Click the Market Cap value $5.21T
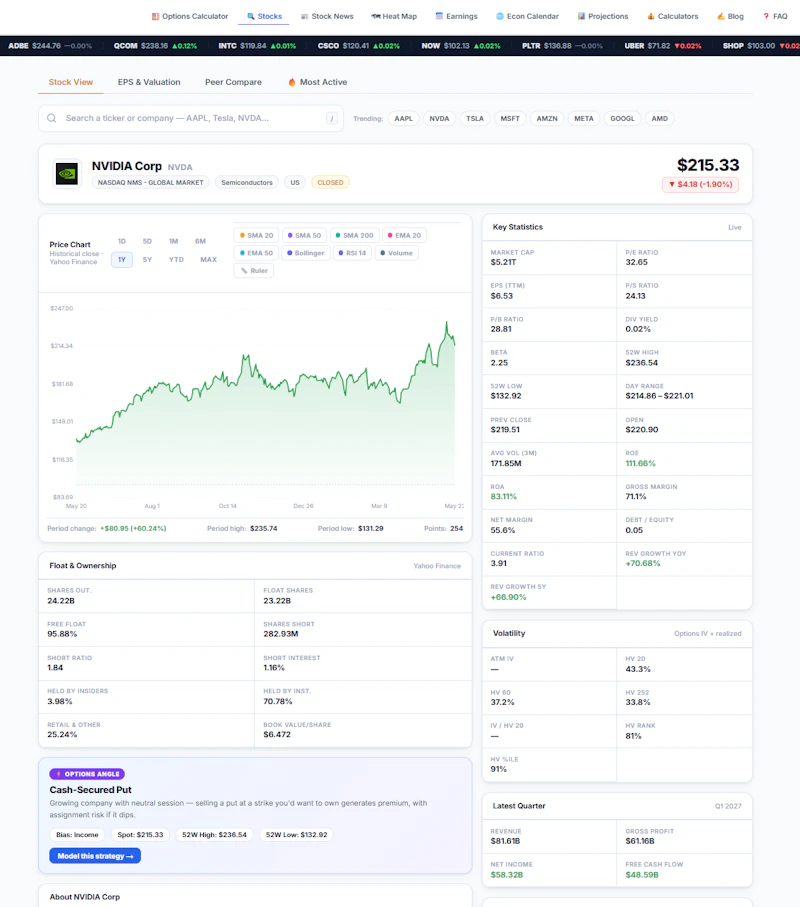Image resolution: width=800 pixels, height=907 pixels. point(503,262)
